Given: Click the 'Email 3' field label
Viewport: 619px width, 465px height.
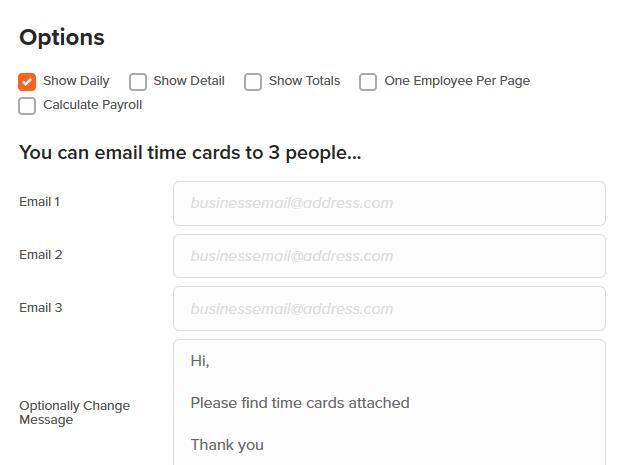Looking at the screenshot, I should pos(41,308).
